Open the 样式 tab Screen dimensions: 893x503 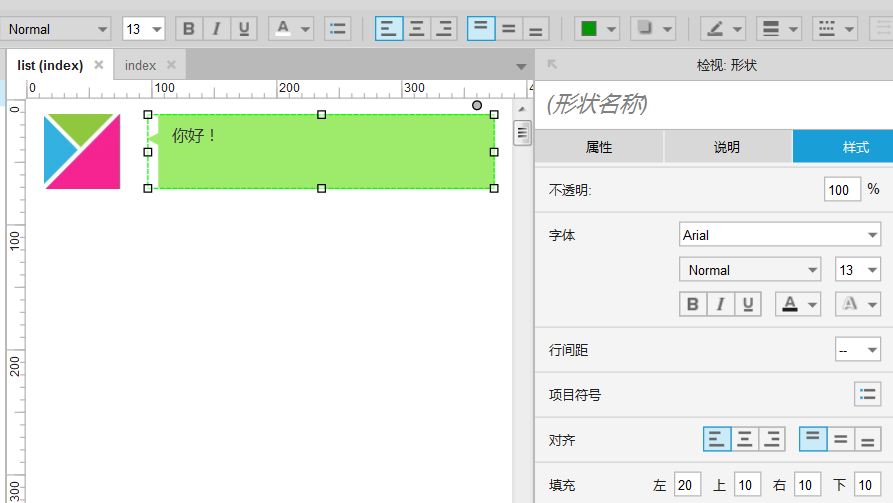click(x=843, y=147)
